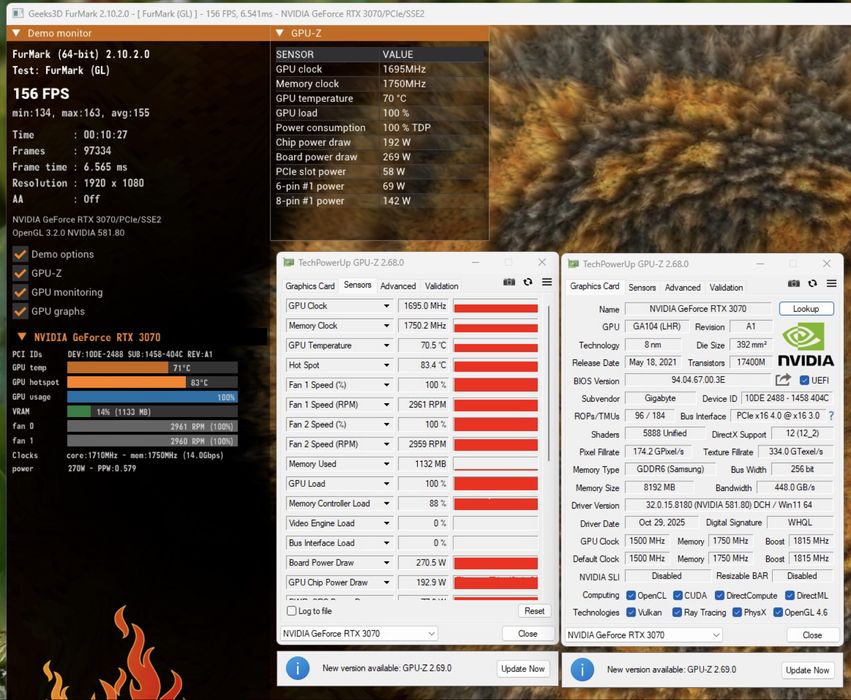Click the GPU Clock red sensor graph

pos(496,308)
